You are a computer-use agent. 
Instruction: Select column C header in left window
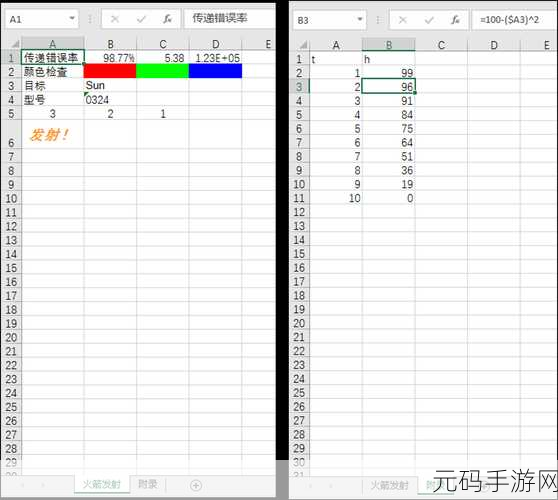163,44
